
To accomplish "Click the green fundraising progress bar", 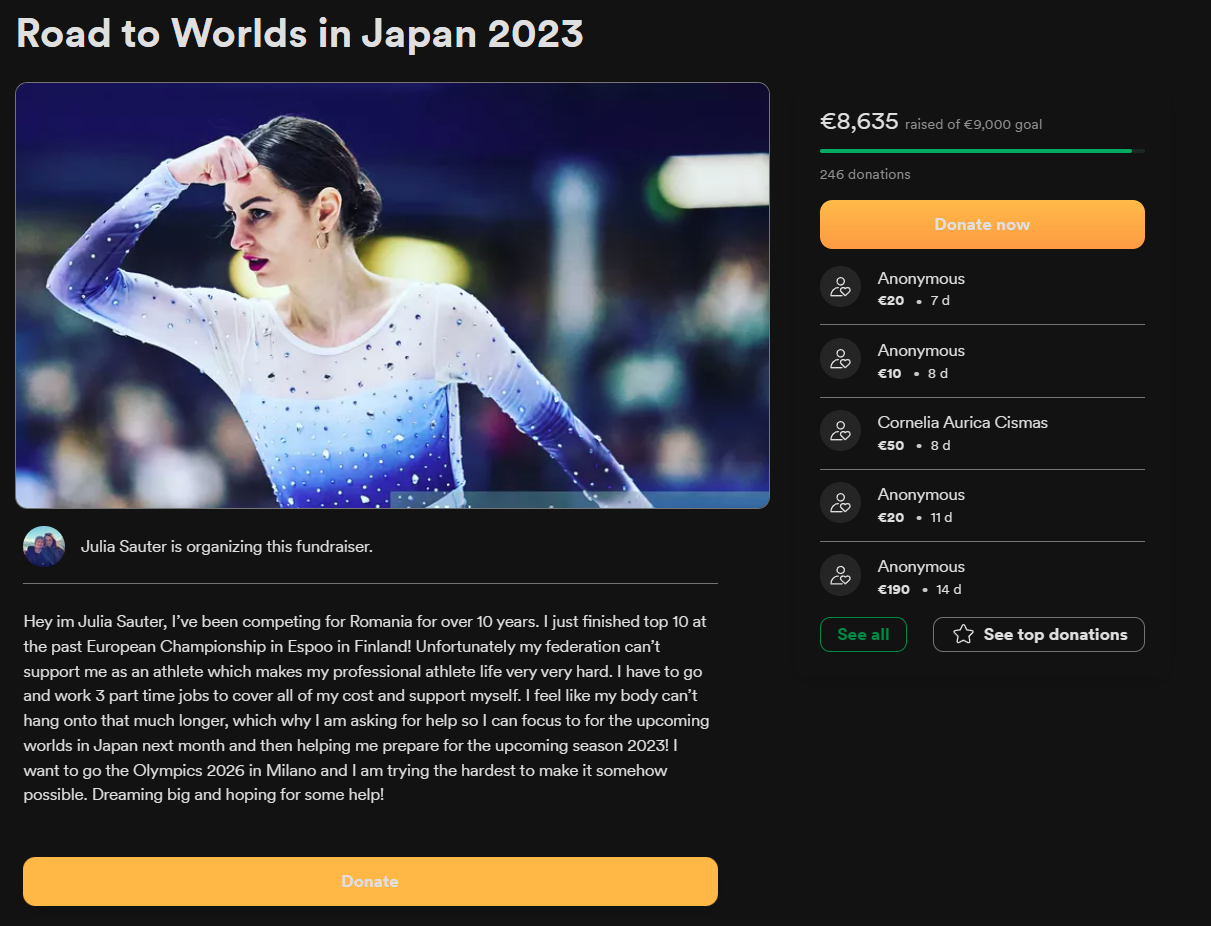I will tap(975, 151).
